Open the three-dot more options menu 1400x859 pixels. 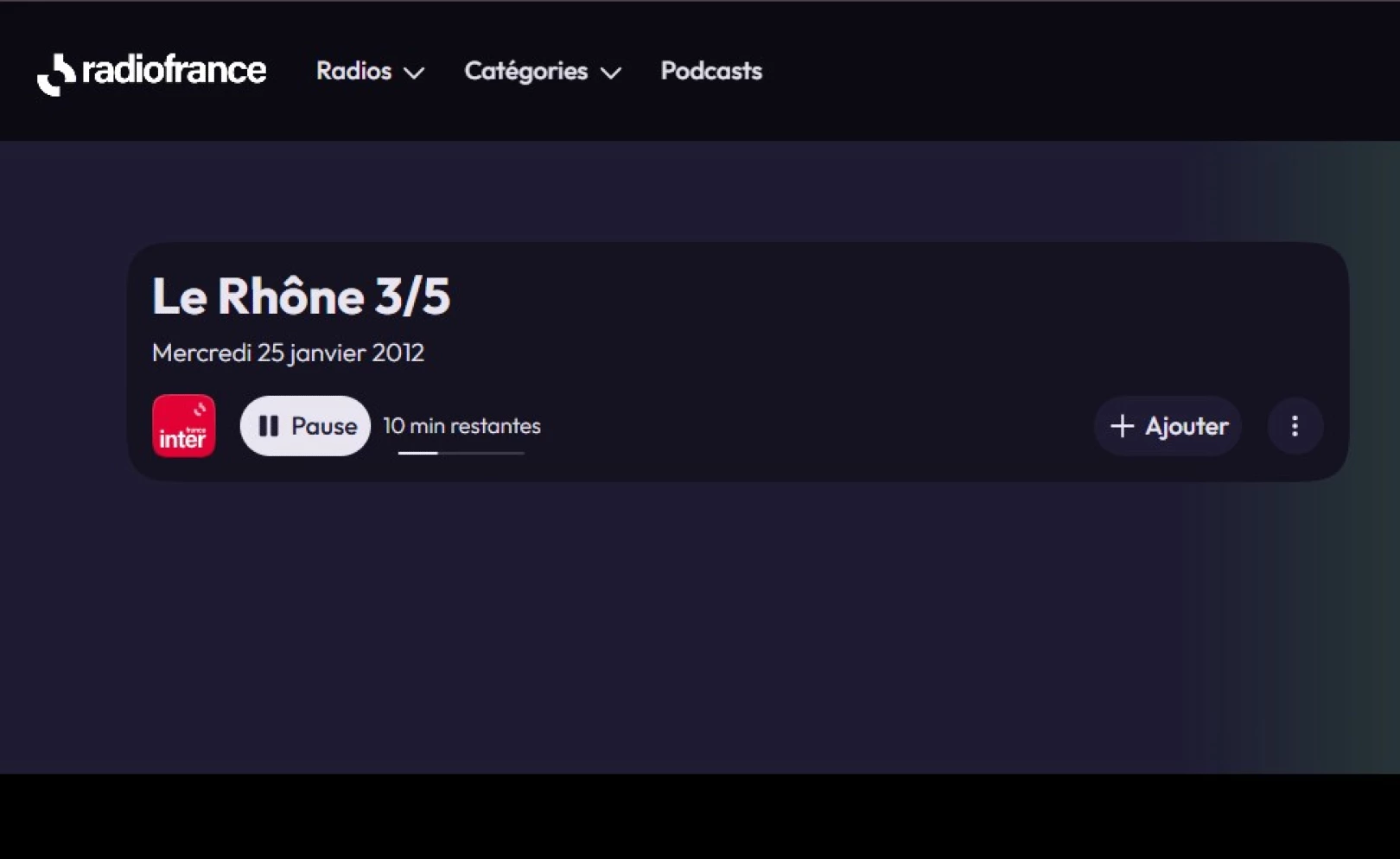tap(1295, 426)
